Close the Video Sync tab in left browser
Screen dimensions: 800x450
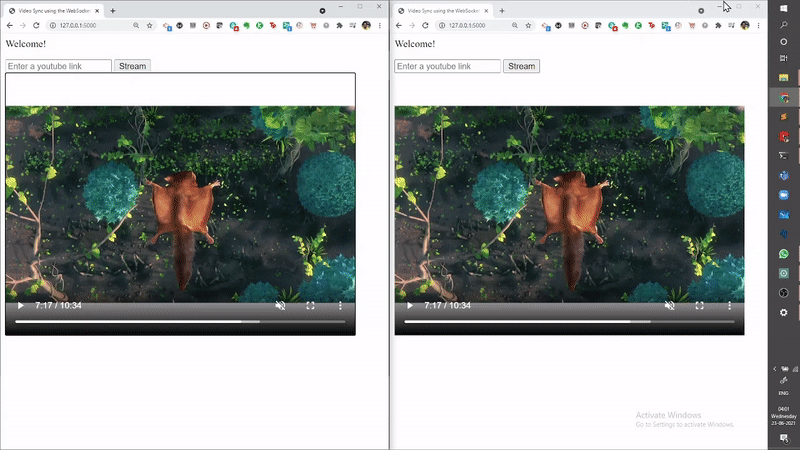97,11
